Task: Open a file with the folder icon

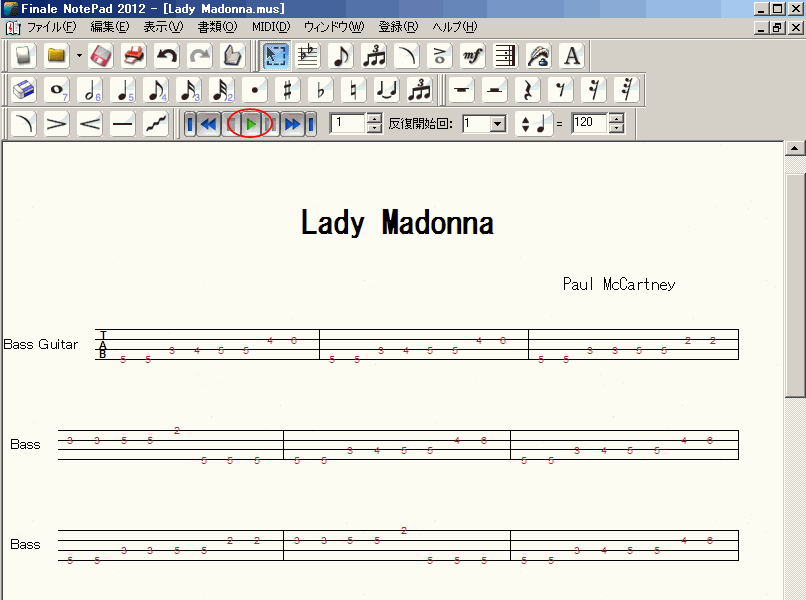Action: tap(56, 56)
